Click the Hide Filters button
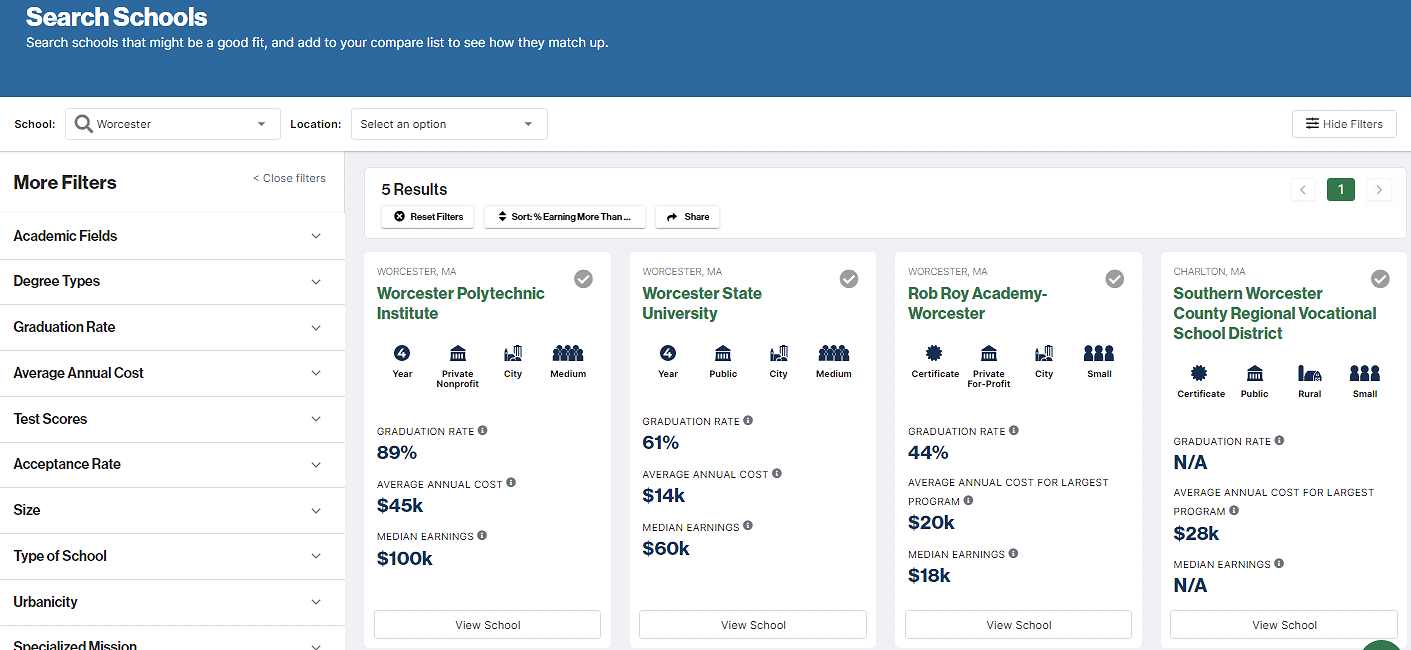Viewport: 1411px width, 650px height. pyautogui.click(x=1343, y=124)
